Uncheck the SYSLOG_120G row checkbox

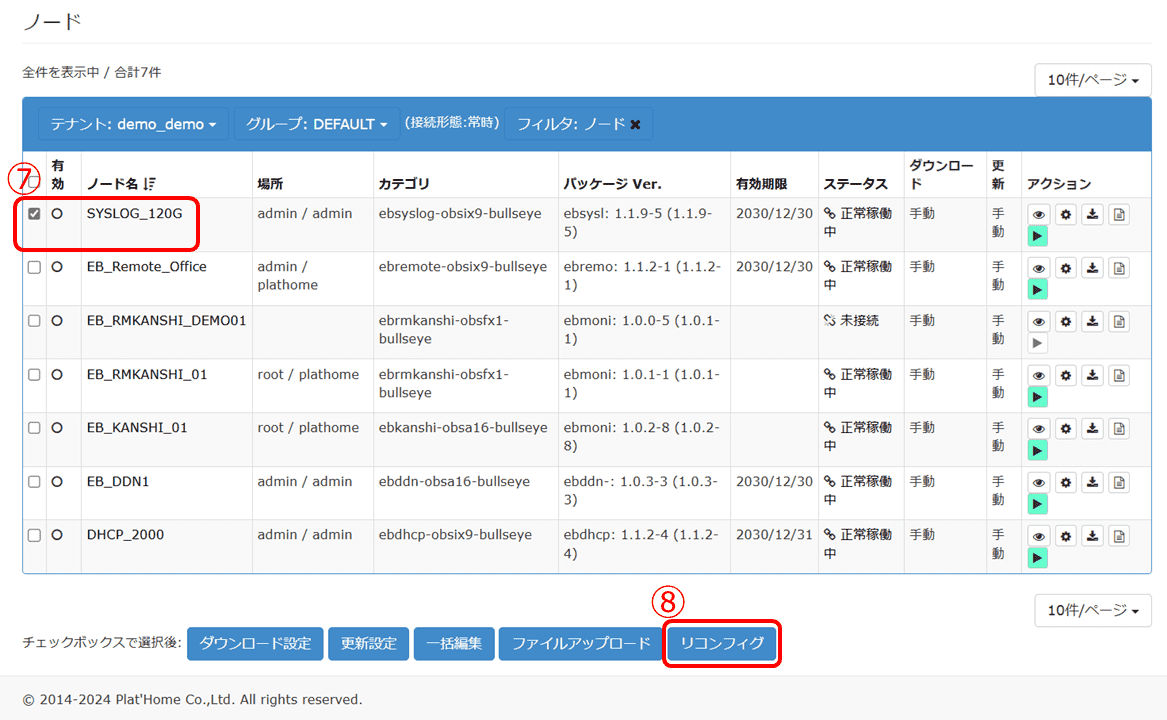[33, 212]
